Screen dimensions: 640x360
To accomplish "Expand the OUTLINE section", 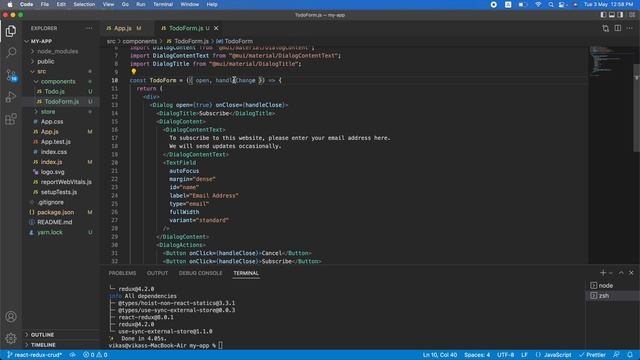I will pyautogui.click(x=42, y=335).
